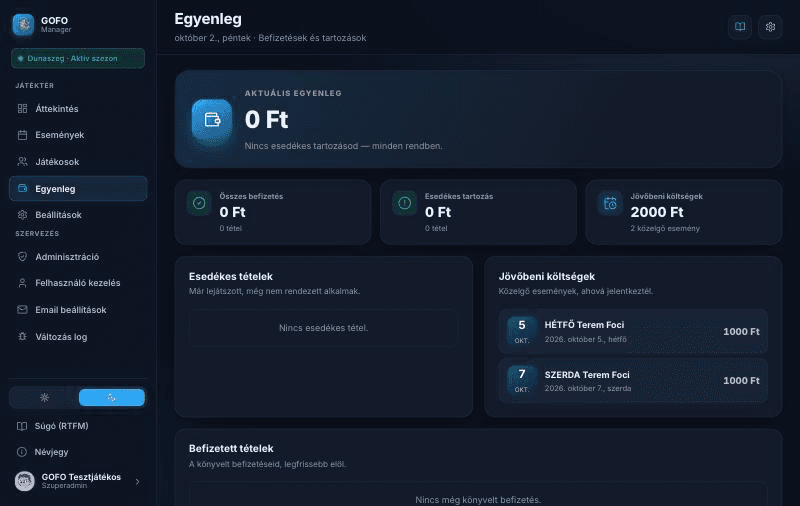This screenshot has height=506, width=800.
Task: Click the 'Nincs esedékes tétel.' message
Action: coord(323,328)
